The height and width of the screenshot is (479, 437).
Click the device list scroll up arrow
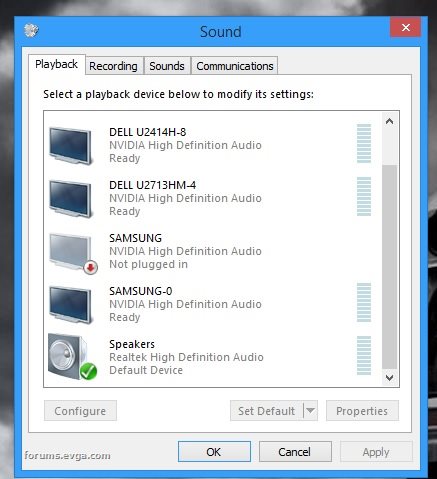(x=389, y=121)
